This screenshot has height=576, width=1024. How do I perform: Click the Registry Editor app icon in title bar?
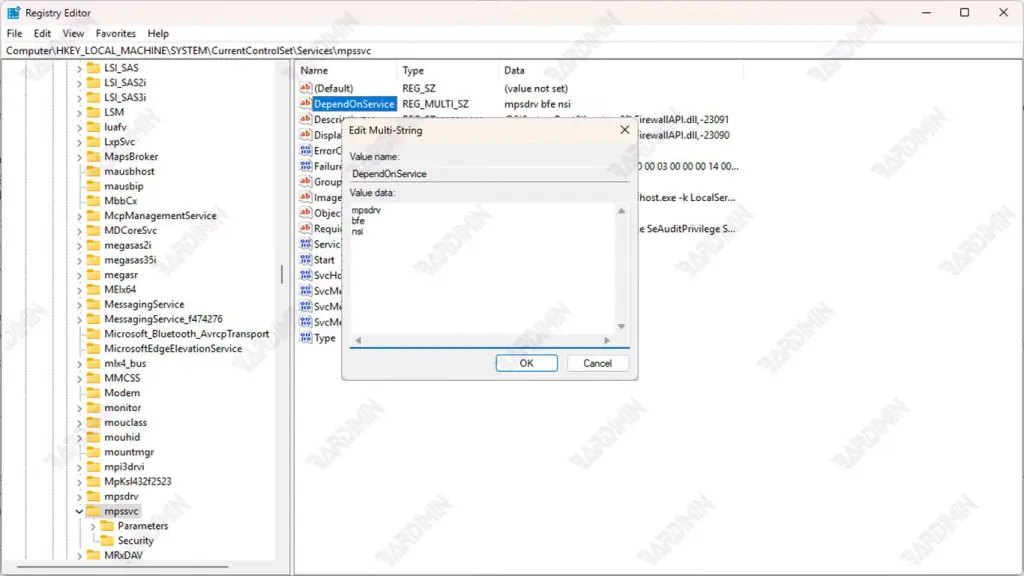pyautogui.click(x=13, y=12)
